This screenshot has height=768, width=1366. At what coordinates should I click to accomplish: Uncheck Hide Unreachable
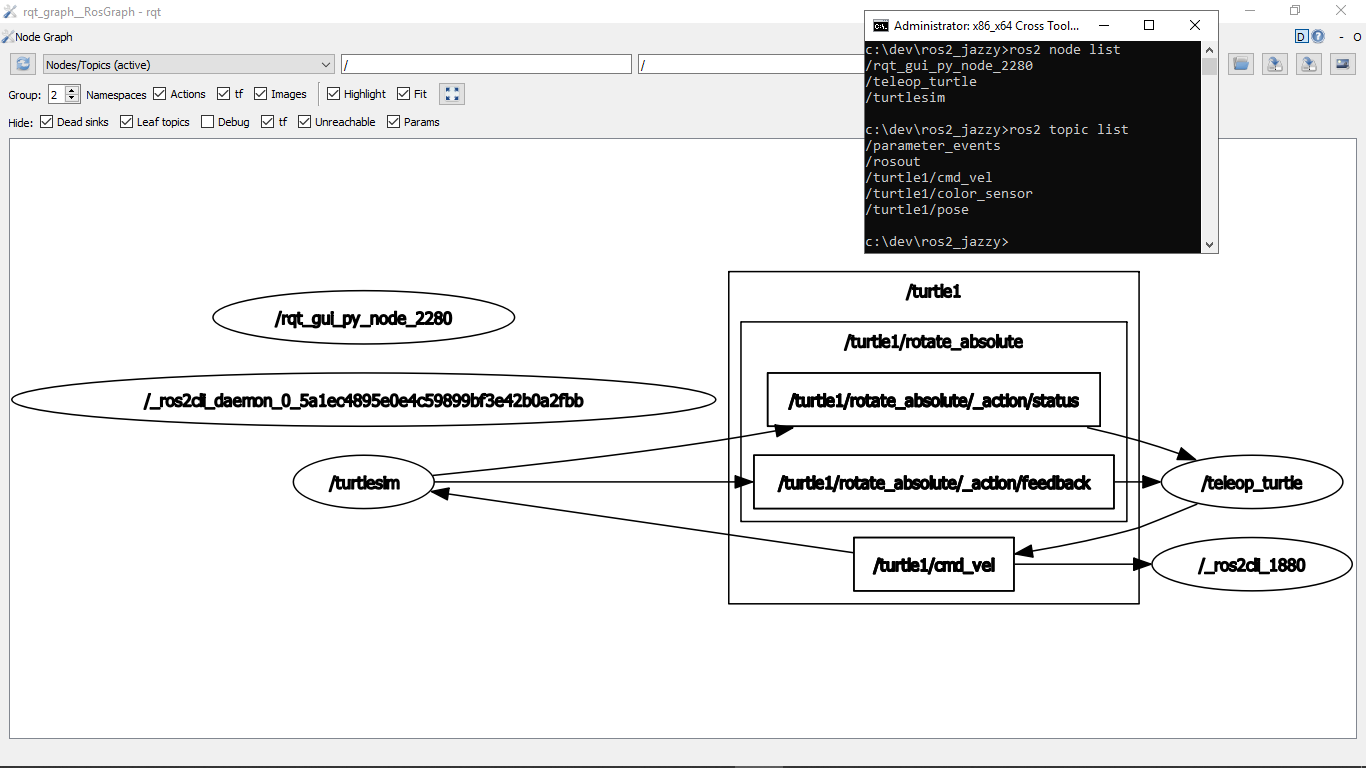pos(305,122)
